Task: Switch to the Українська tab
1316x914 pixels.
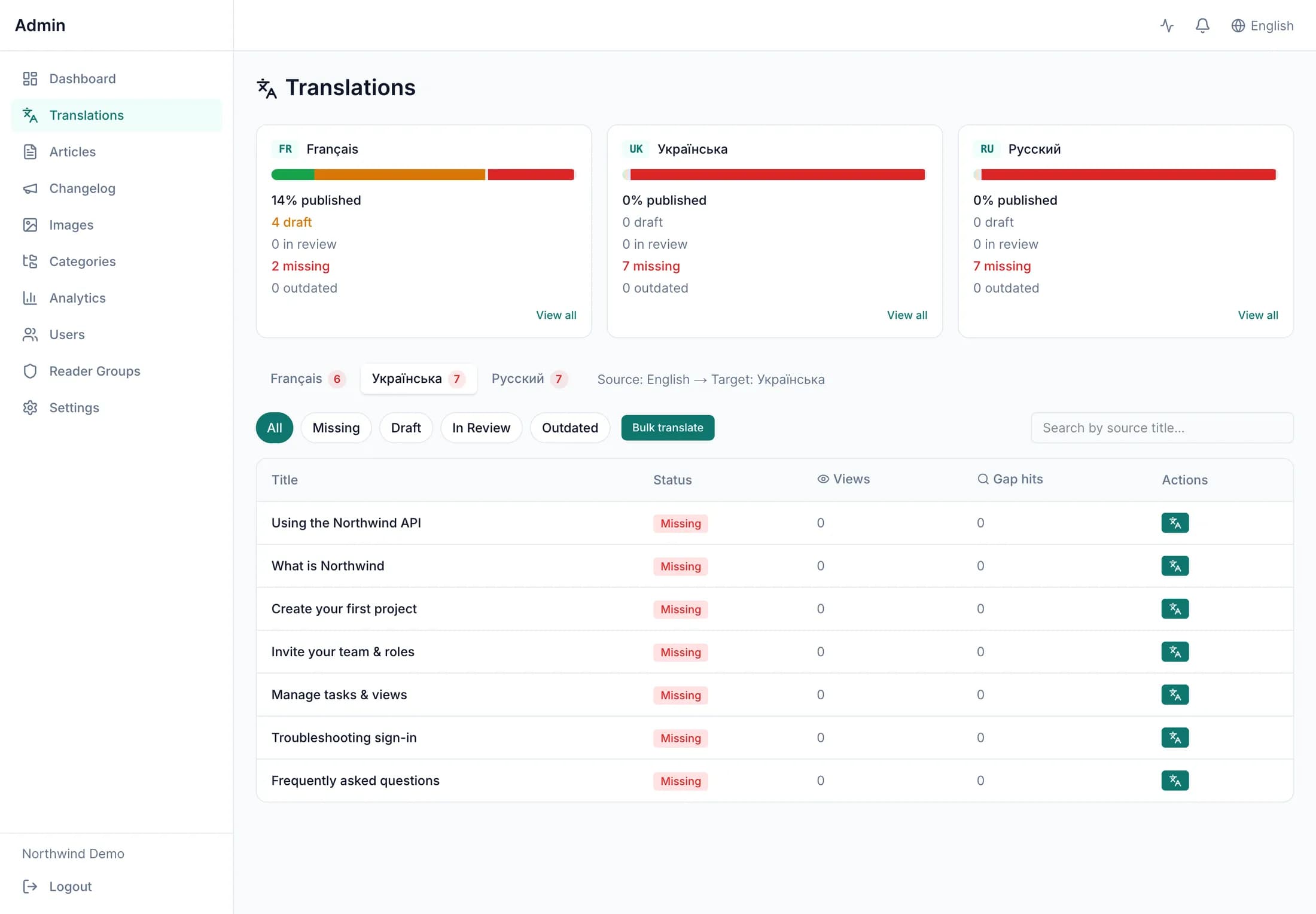Action: (x=418, y=379)
